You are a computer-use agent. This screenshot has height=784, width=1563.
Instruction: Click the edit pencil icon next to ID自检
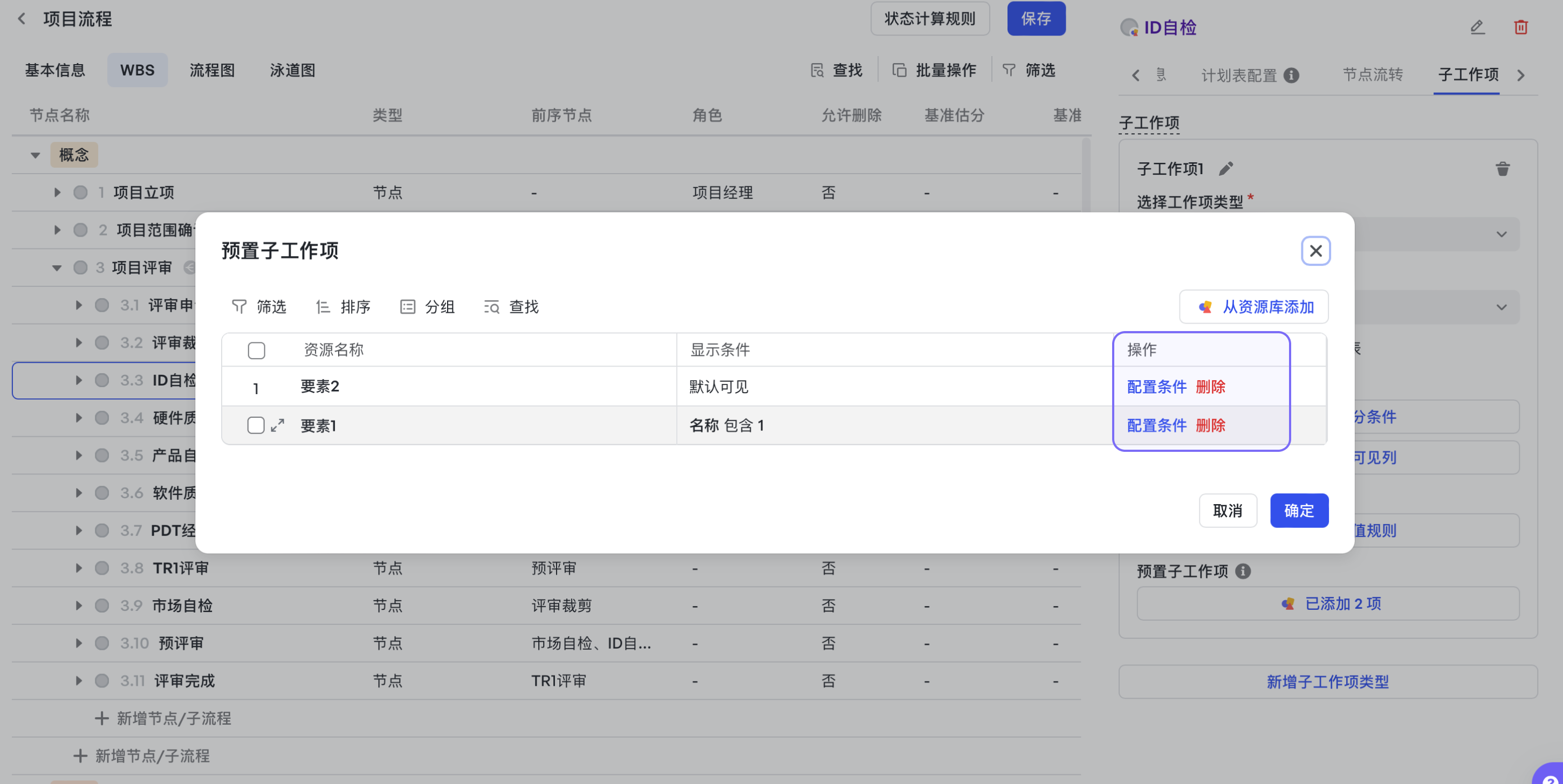point(1477,27)
